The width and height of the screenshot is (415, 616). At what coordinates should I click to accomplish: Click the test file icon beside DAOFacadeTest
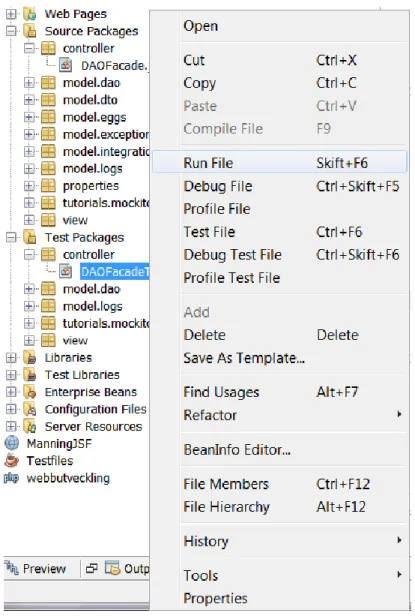pos(66,271)
